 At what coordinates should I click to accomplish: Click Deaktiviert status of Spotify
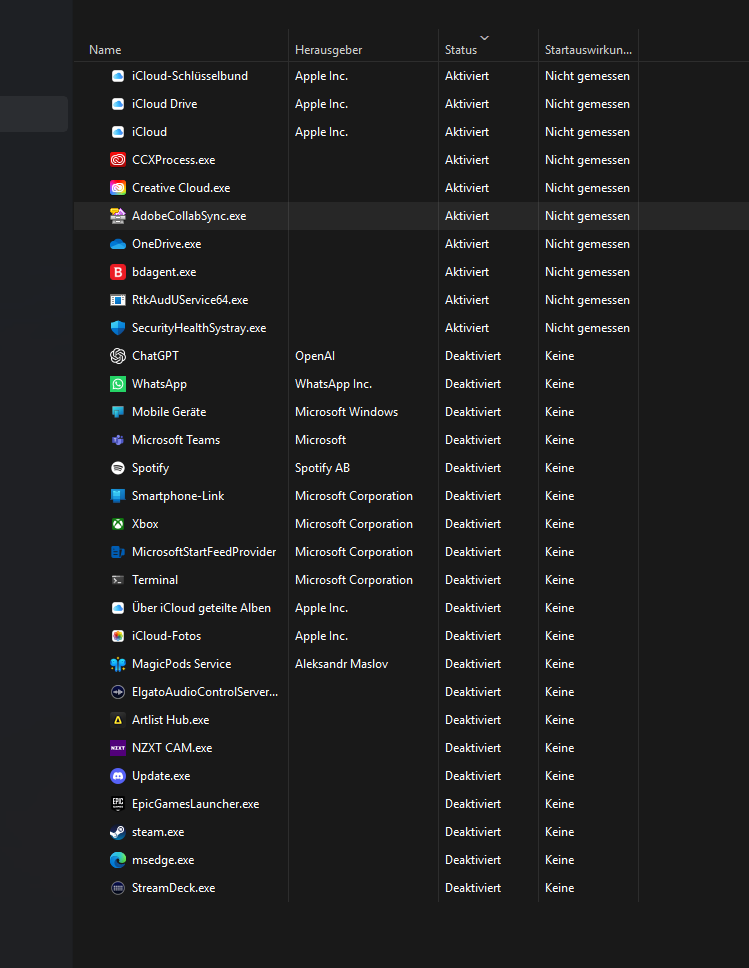[473, 468]
